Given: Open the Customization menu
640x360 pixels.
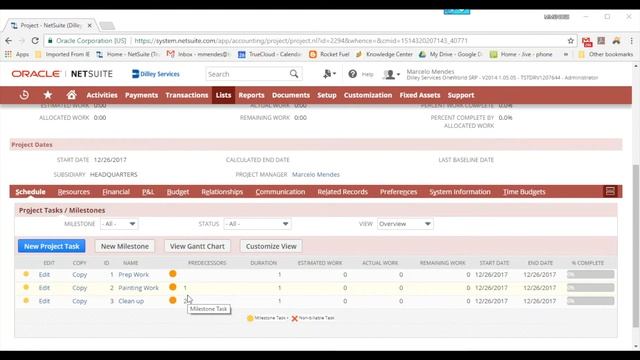Looking at the screenshot, I should tap(368, 95).
